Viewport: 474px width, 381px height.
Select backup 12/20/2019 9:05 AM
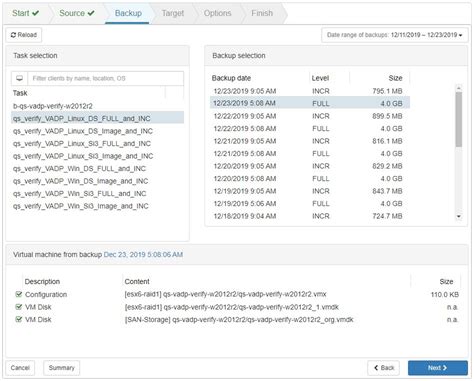click(x=310, y=166)
